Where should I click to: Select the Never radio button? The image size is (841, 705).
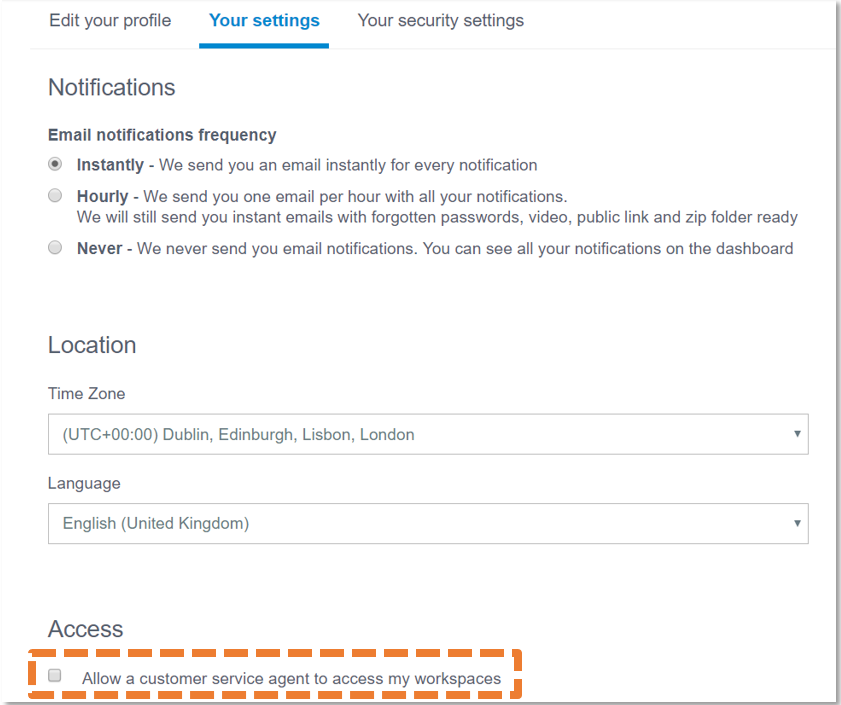(x=55, y=248)
